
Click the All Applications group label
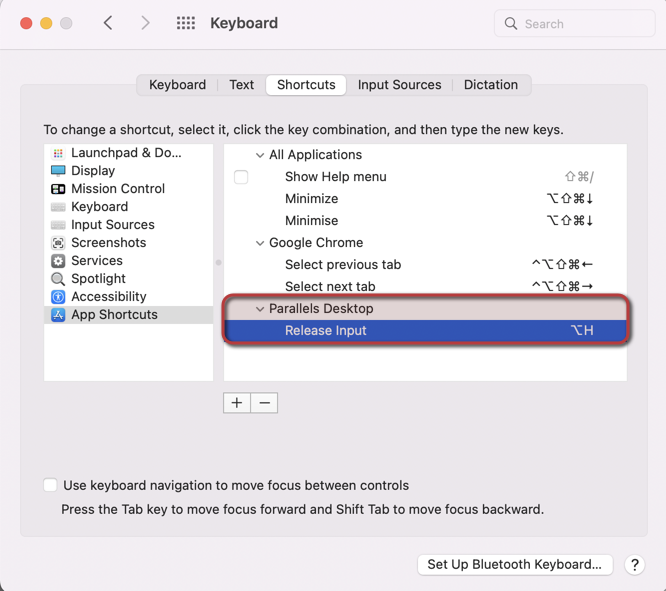point(316,155)
